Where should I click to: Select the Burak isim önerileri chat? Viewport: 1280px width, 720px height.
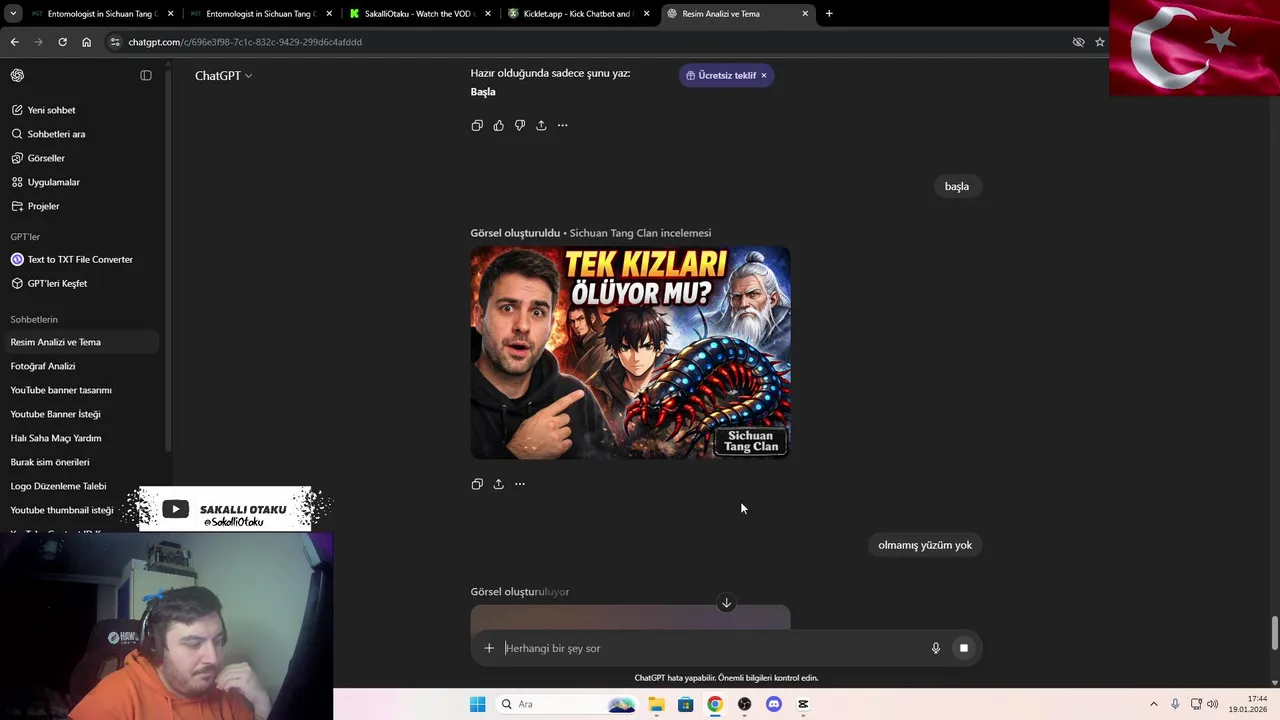click(x=80, y=462)
